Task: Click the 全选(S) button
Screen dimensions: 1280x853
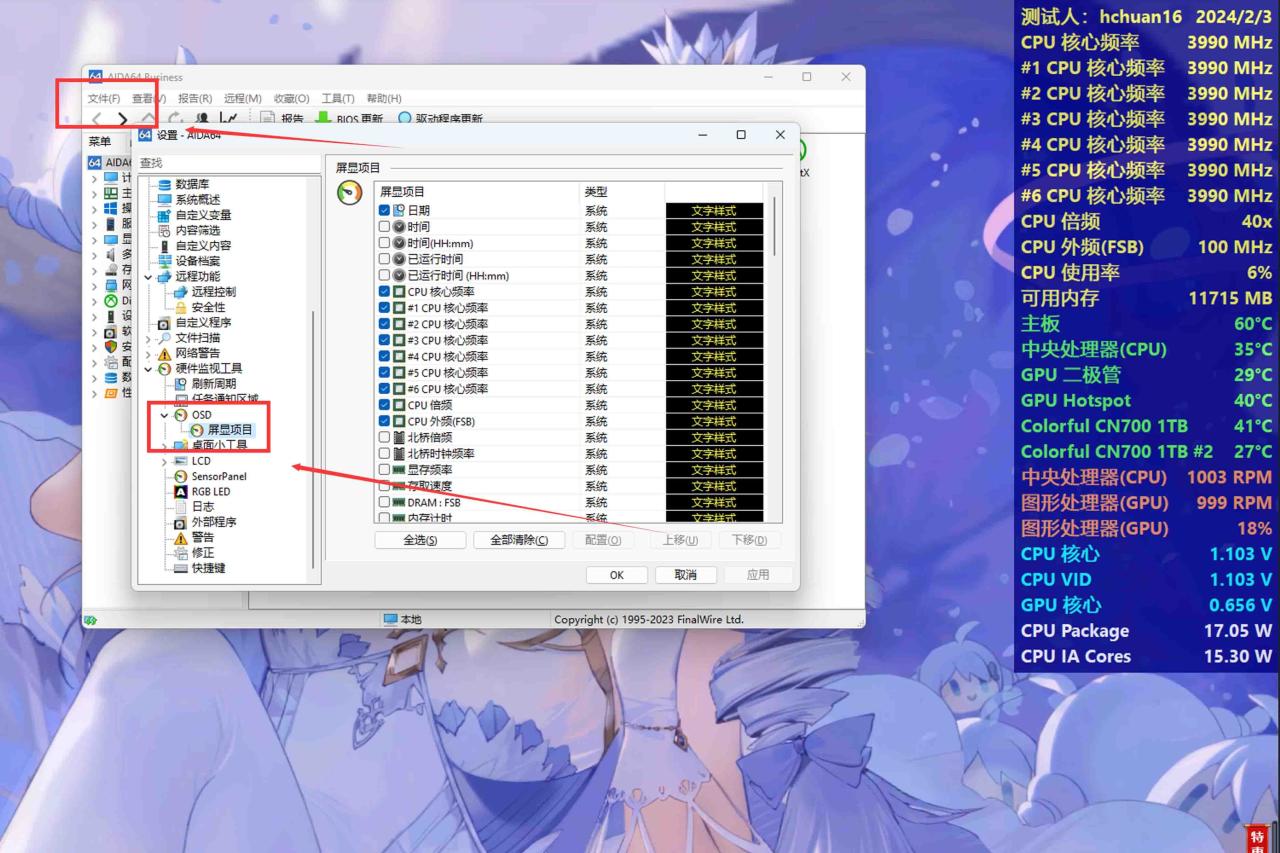Action: pos(420,540)
